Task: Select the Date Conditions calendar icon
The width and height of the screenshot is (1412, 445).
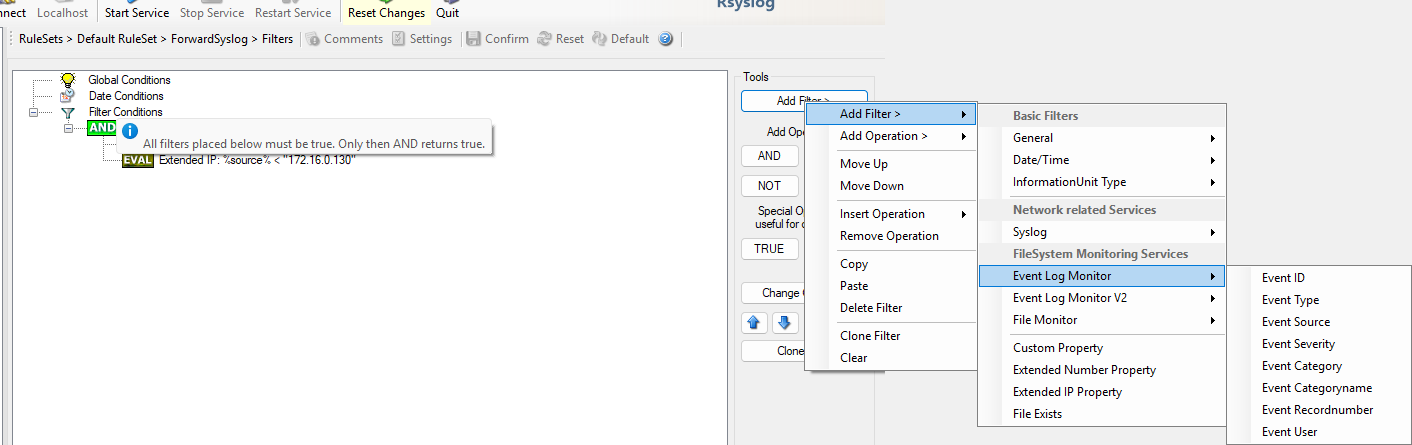Action: tap(68, 96)
